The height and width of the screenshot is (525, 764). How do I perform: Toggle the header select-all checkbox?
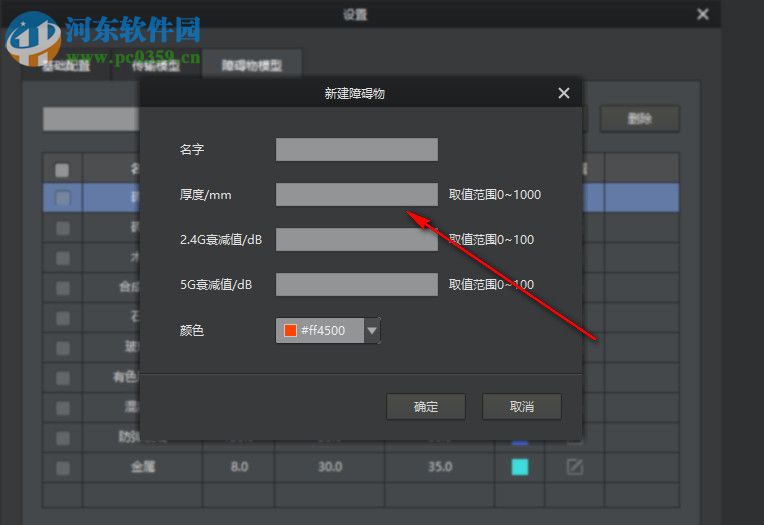tap(62, 170)
